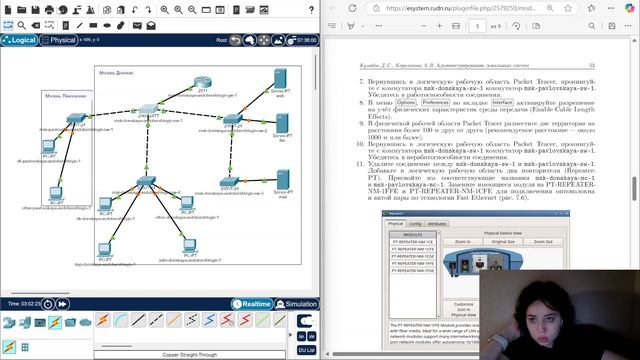
Task: Select the Place Note tool
Action: click(65, 25)
